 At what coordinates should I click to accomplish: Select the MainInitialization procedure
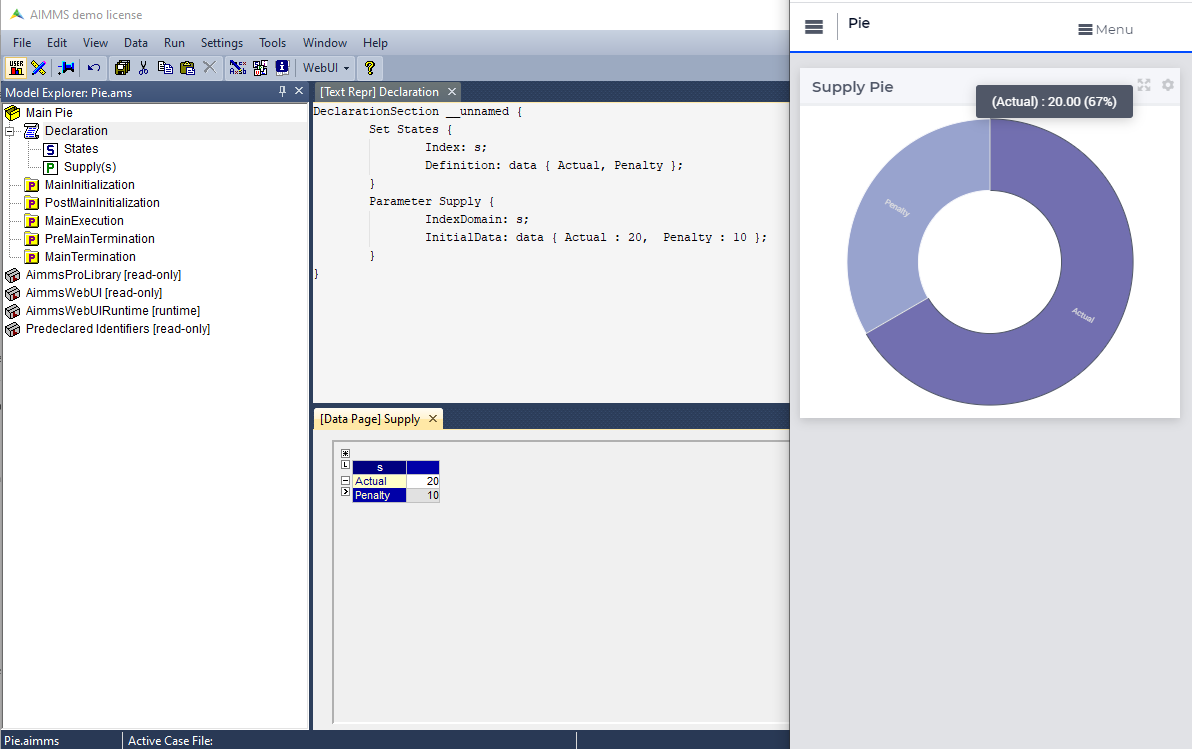click(90, 185)
